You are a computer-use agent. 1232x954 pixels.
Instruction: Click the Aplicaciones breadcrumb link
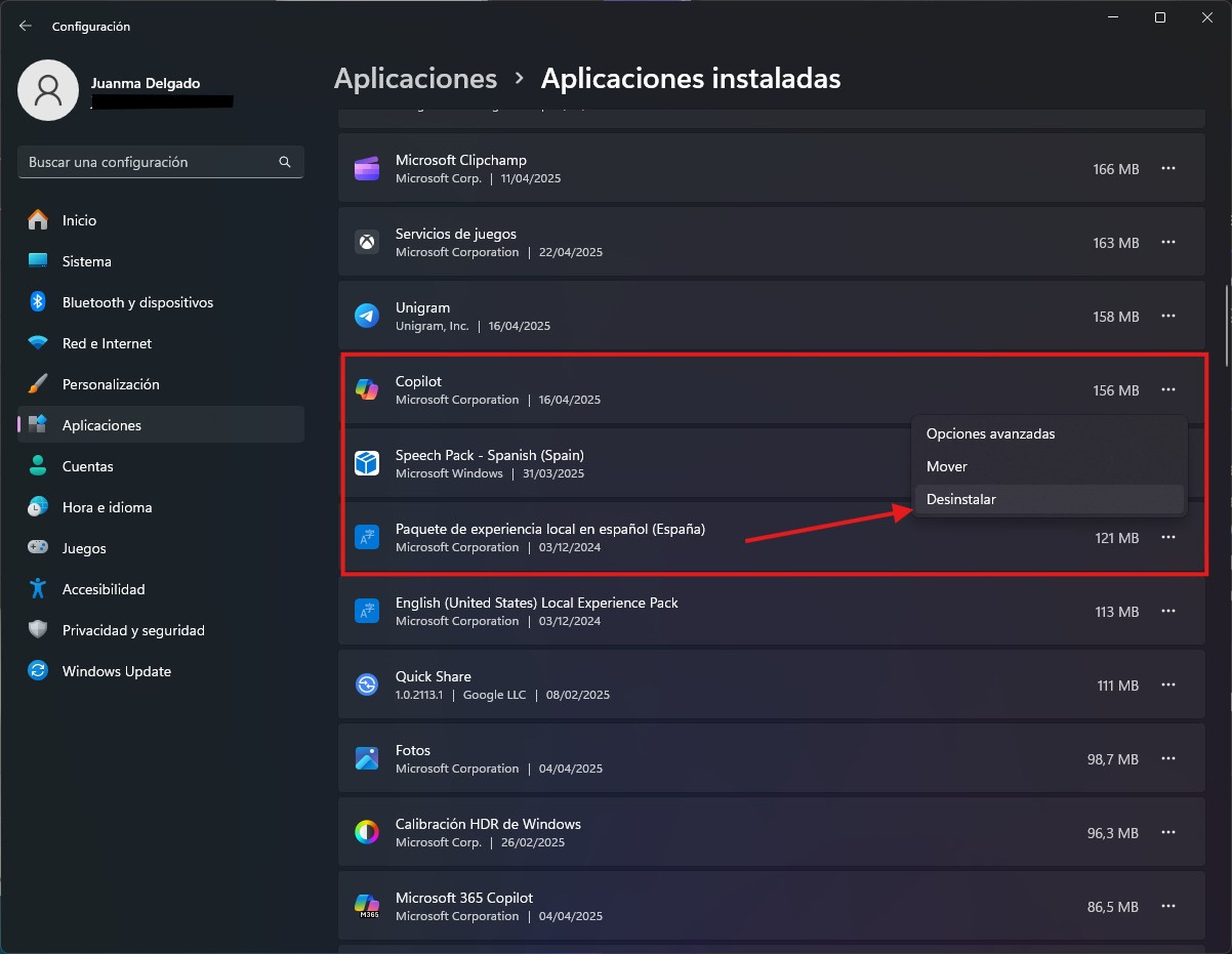click(x=415, y=78)
